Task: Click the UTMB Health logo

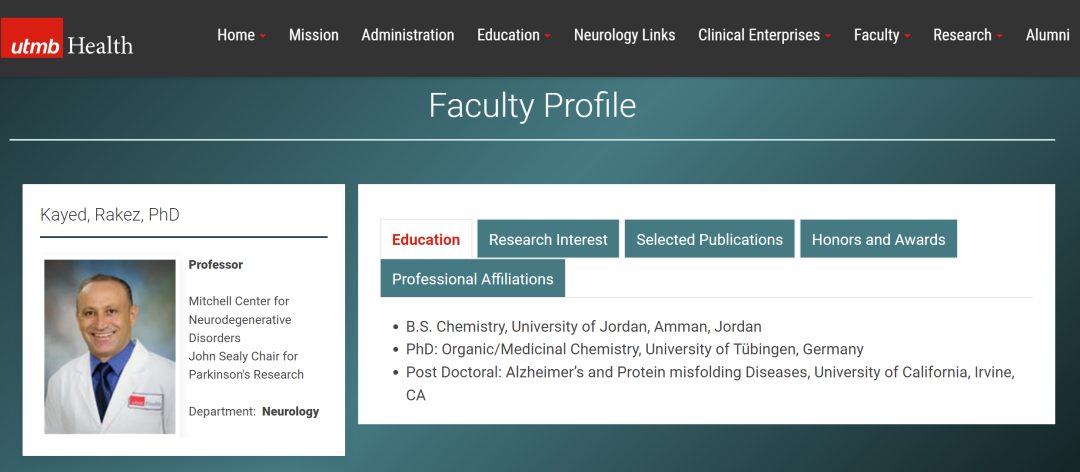Action: pos(68,39)
